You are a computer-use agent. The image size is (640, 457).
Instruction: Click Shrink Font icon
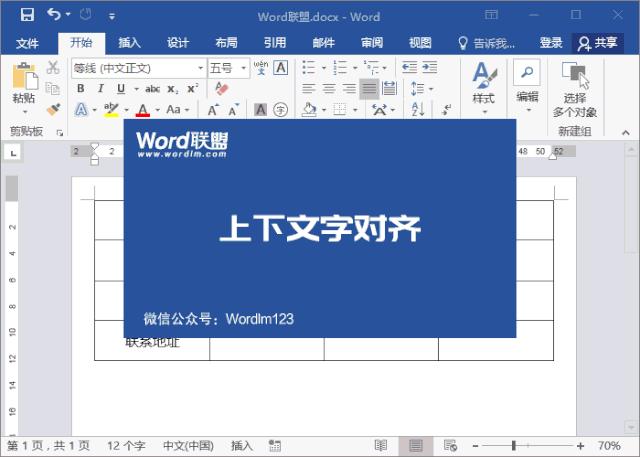233,110
